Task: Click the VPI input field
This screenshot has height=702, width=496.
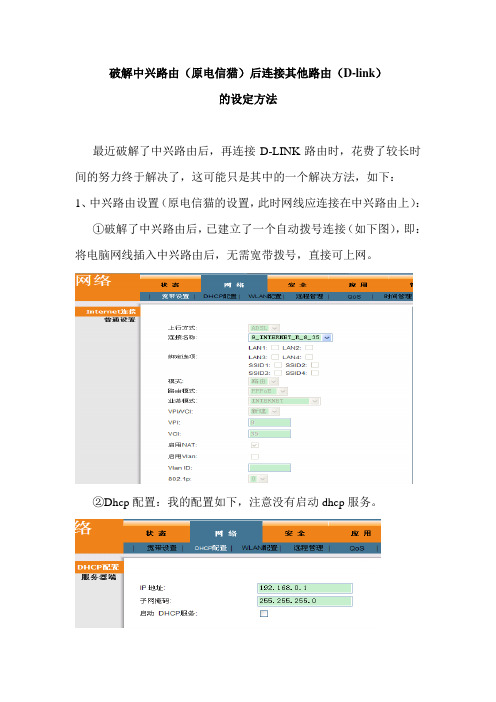Action: 269,423
